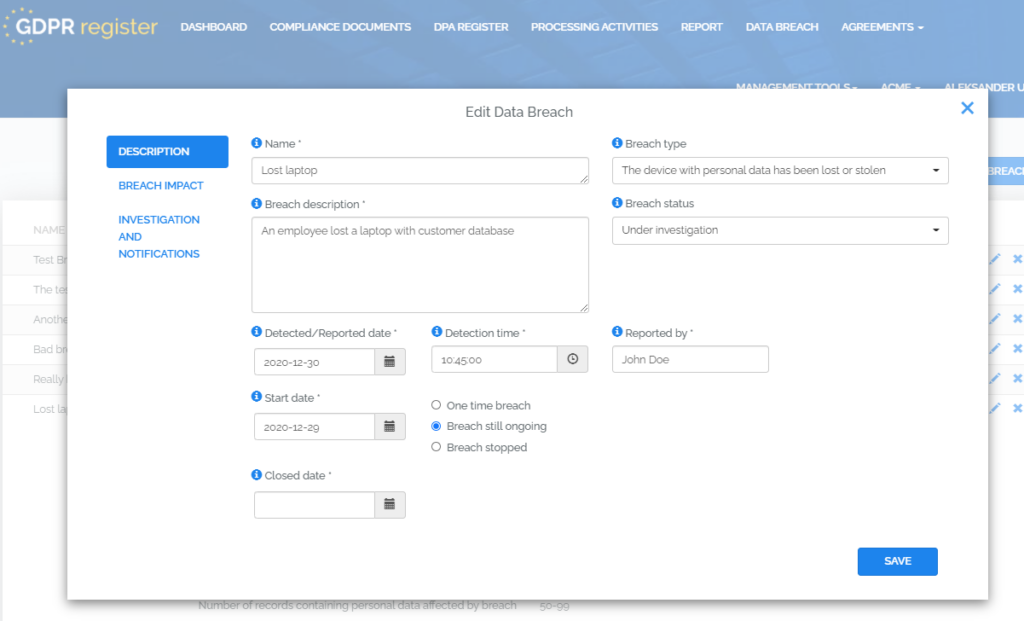This screenshot has height=621, width=1024.
Task: Switch to the Breach Impact tab
Action: [161, 186]
